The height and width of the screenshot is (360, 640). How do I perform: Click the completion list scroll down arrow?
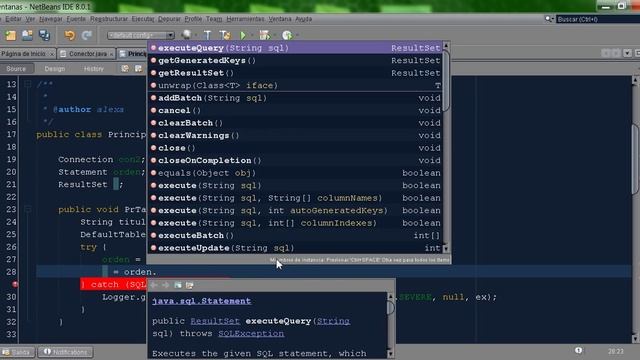(446, 248)
